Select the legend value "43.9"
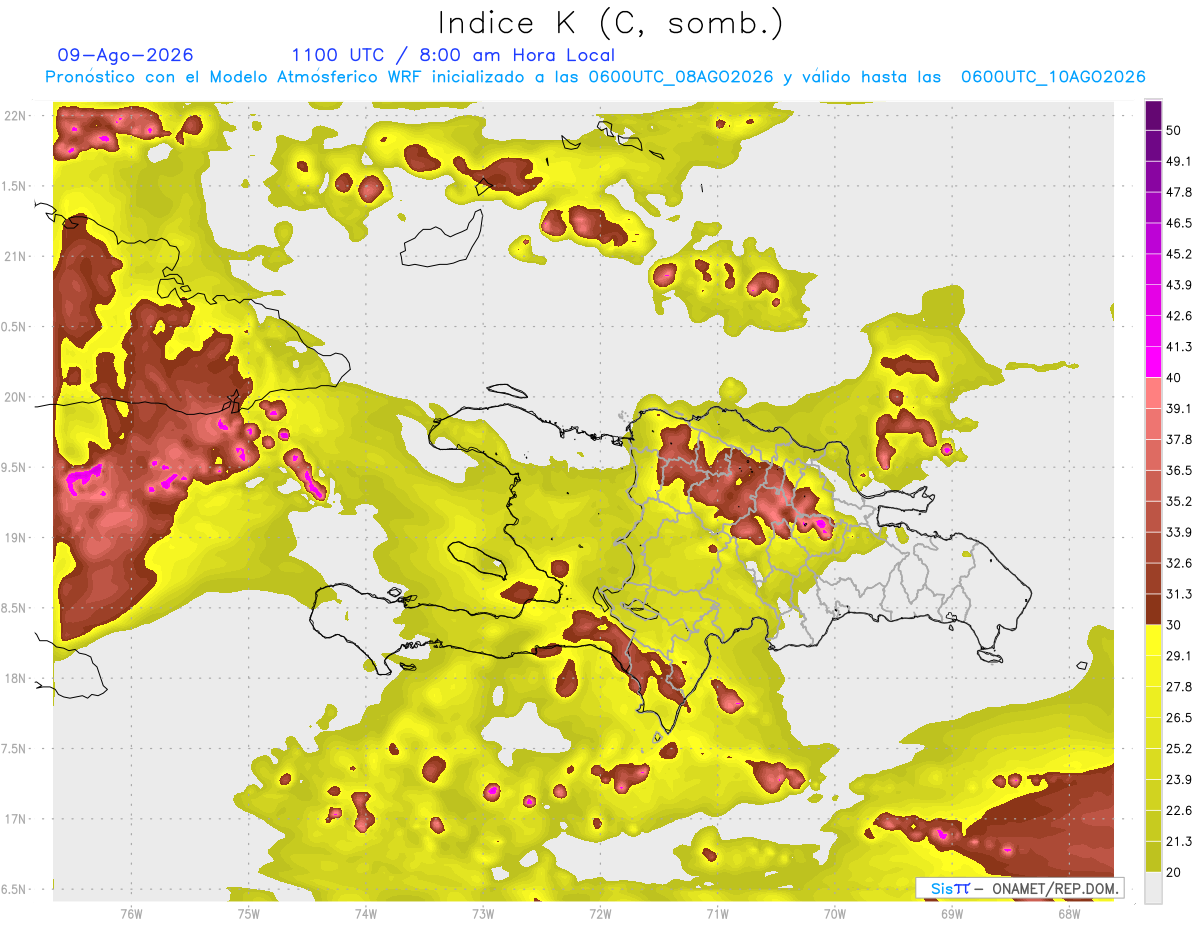Screen dimensions: 1200x927 point(1179,285)
